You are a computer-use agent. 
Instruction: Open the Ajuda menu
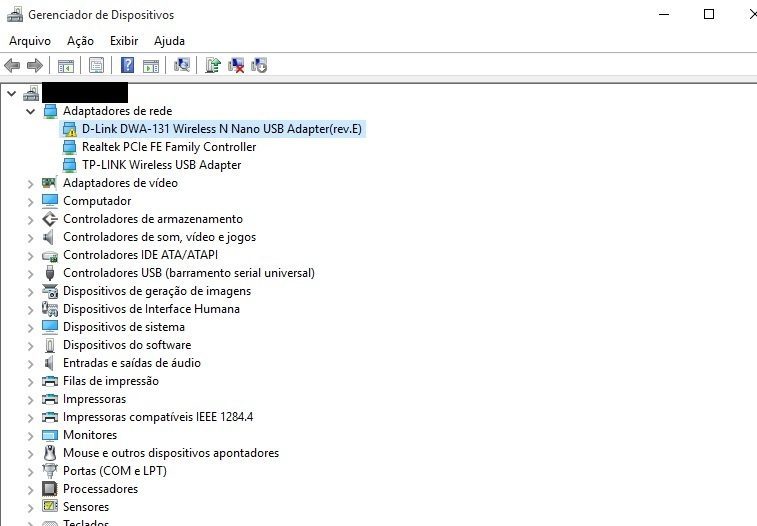169,41
